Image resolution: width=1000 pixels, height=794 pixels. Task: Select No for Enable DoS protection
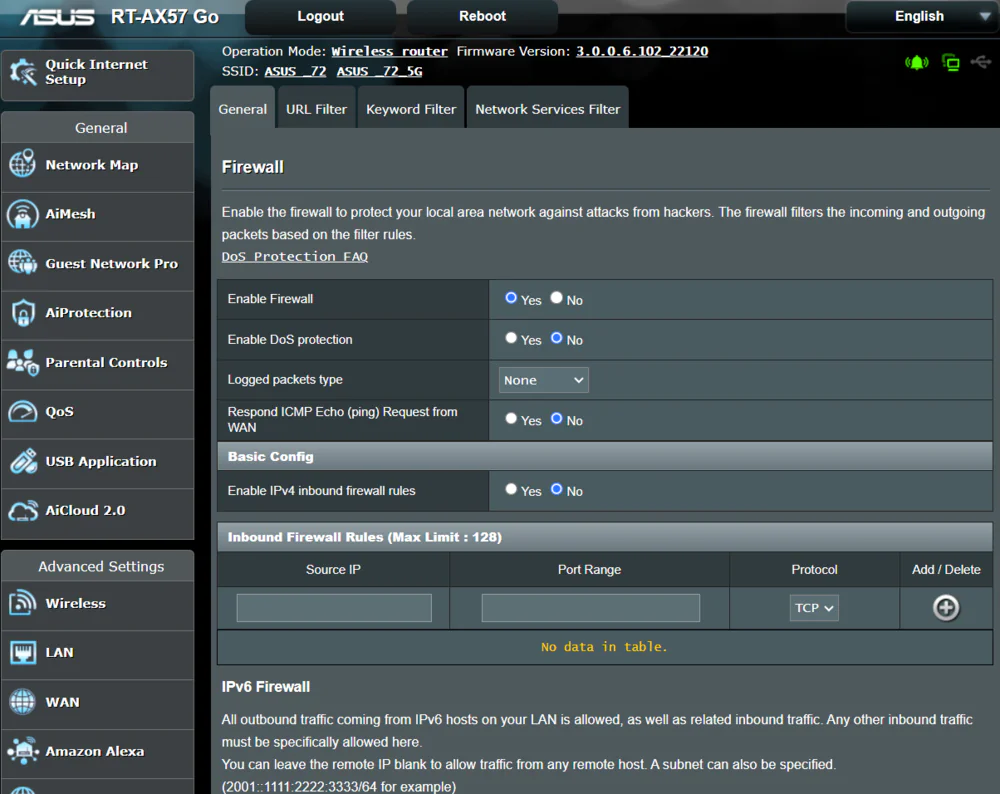coord(557,338)
